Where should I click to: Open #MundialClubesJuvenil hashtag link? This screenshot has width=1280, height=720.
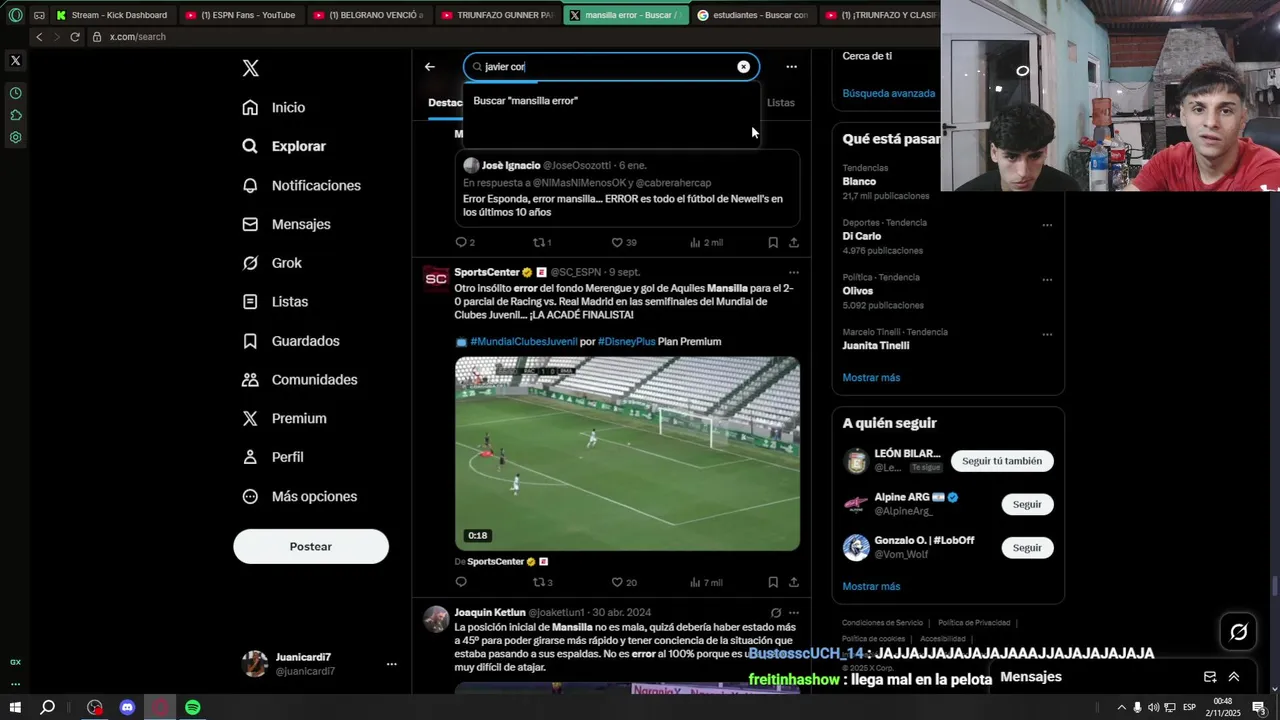pyautogui.click(x=524, y=342)
